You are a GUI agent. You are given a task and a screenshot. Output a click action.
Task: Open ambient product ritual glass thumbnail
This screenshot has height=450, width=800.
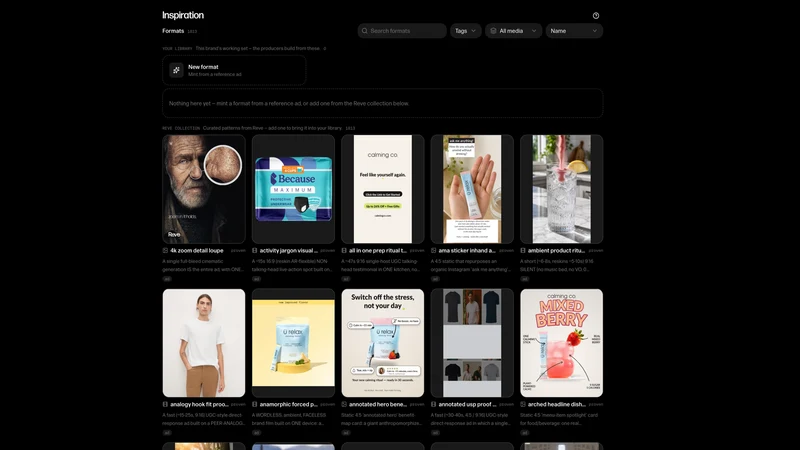(x=561, y=189)
